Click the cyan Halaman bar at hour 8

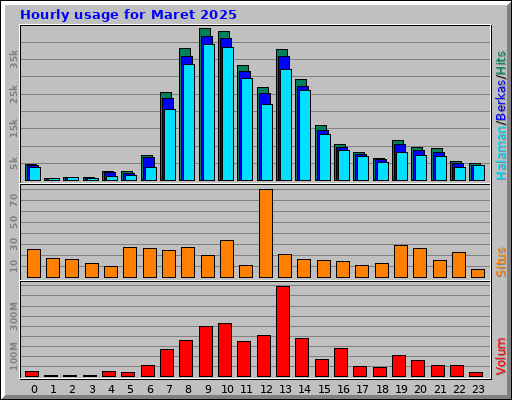coord(189,122)
